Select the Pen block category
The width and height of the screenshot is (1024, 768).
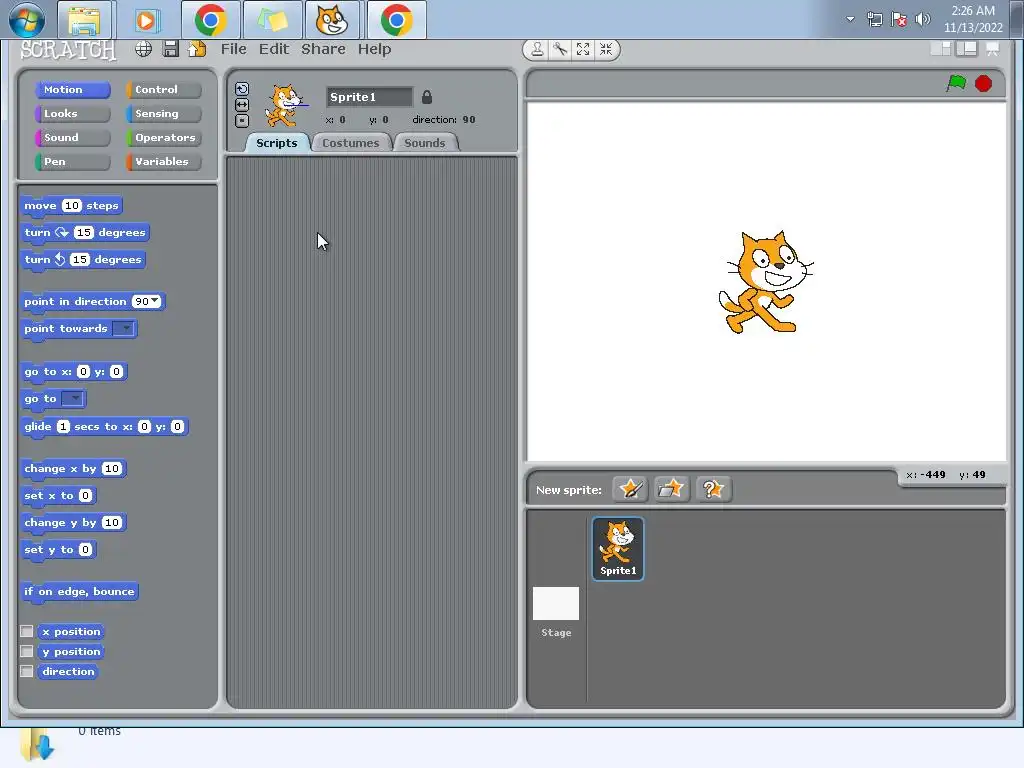(72, 162)
